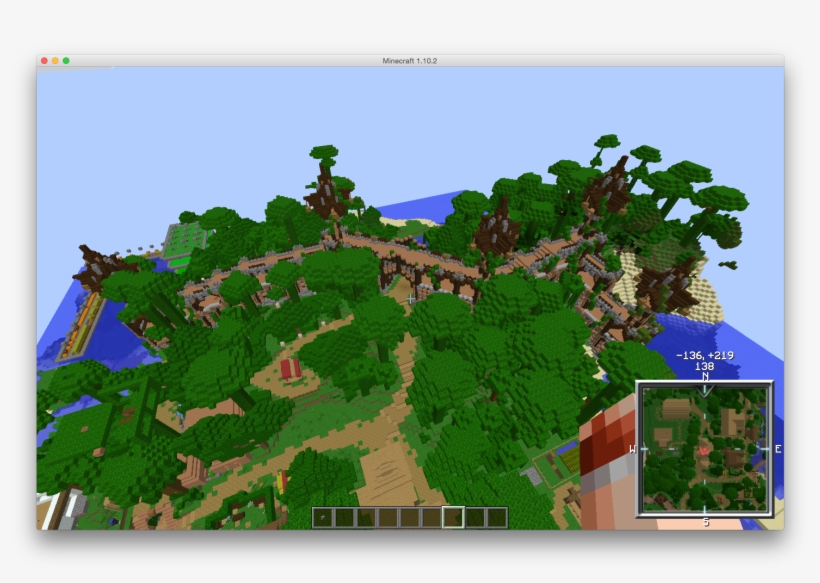The image size is (820, 583).
Task: Select the fourth hotbar slot
Action: coord(388,517)
